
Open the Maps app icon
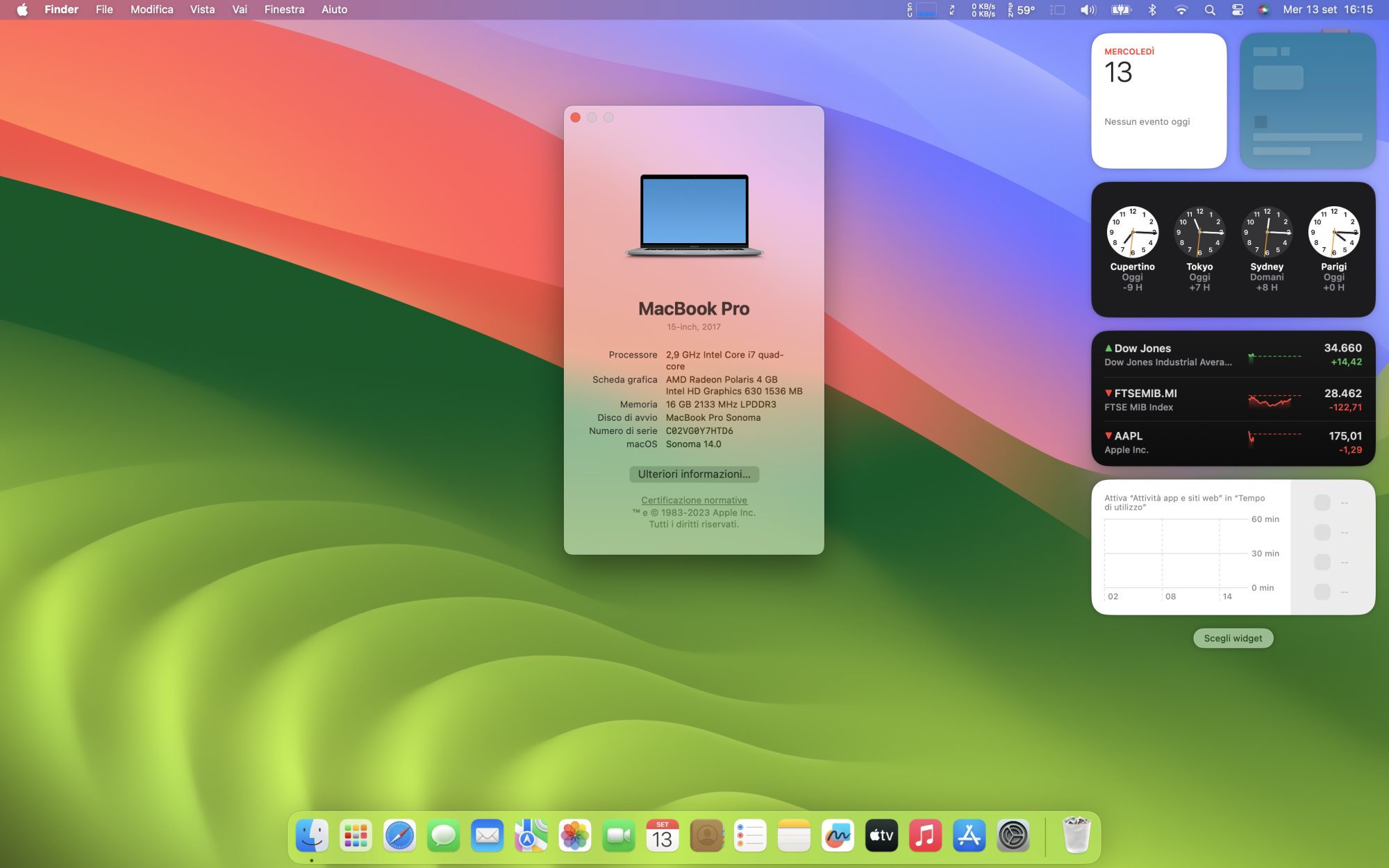(x=531, y=835)
